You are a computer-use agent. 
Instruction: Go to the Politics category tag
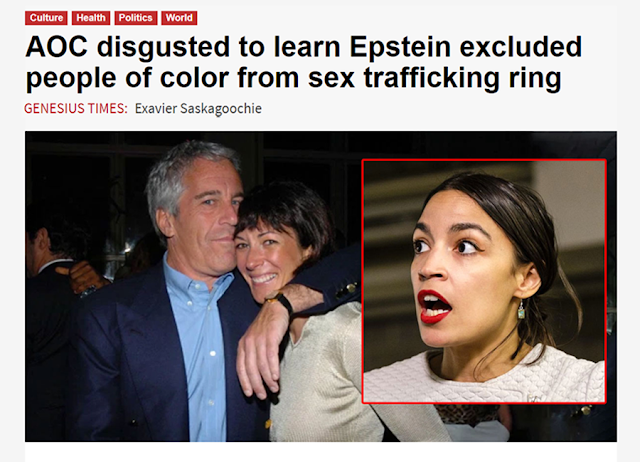(136, 18)
